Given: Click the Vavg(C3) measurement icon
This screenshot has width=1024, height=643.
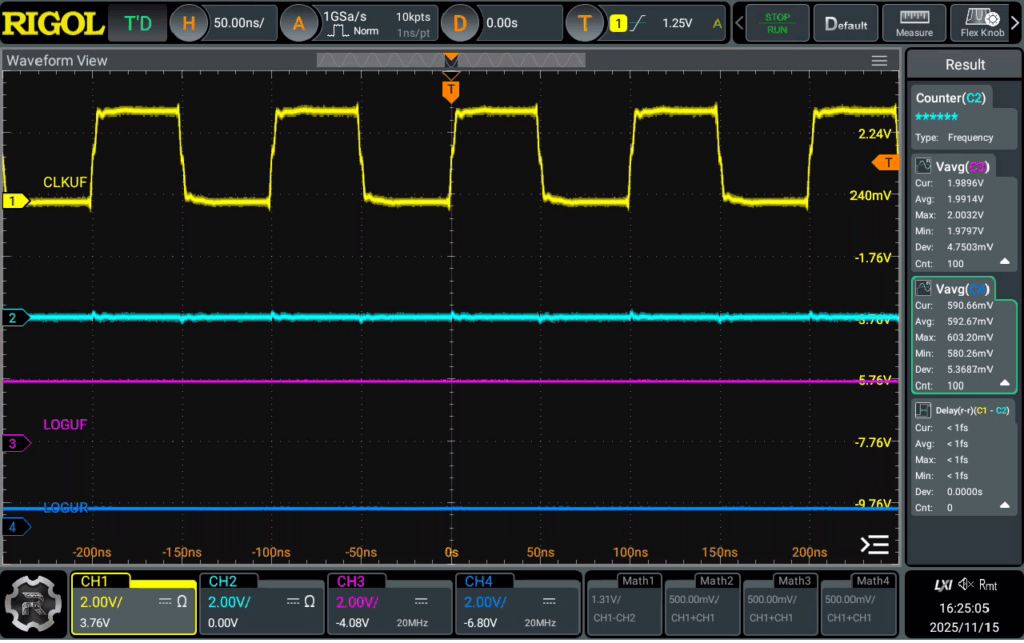Looking at the screenshot, I should tap(923, 166).
